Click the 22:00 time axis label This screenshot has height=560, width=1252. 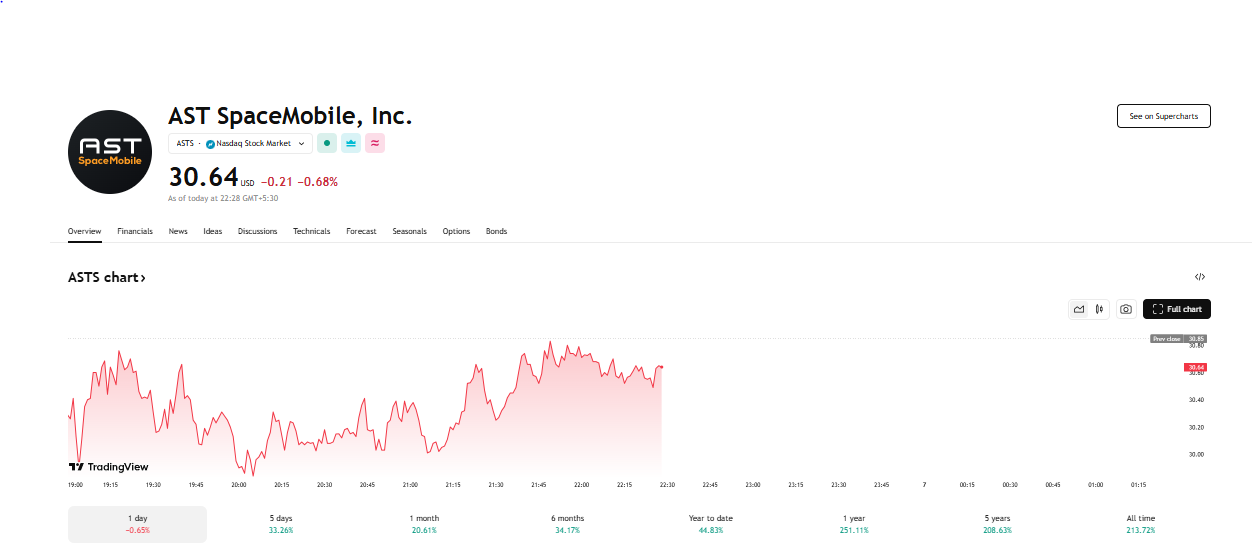[581, 485]
